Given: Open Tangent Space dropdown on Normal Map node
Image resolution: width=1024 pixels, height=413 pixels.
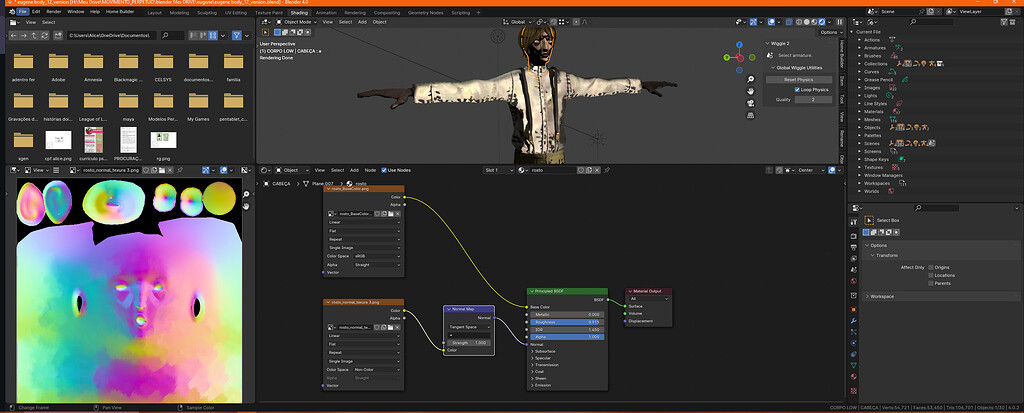Looking at the screenshot, I should pyautogui.click(x=470, y=327).
